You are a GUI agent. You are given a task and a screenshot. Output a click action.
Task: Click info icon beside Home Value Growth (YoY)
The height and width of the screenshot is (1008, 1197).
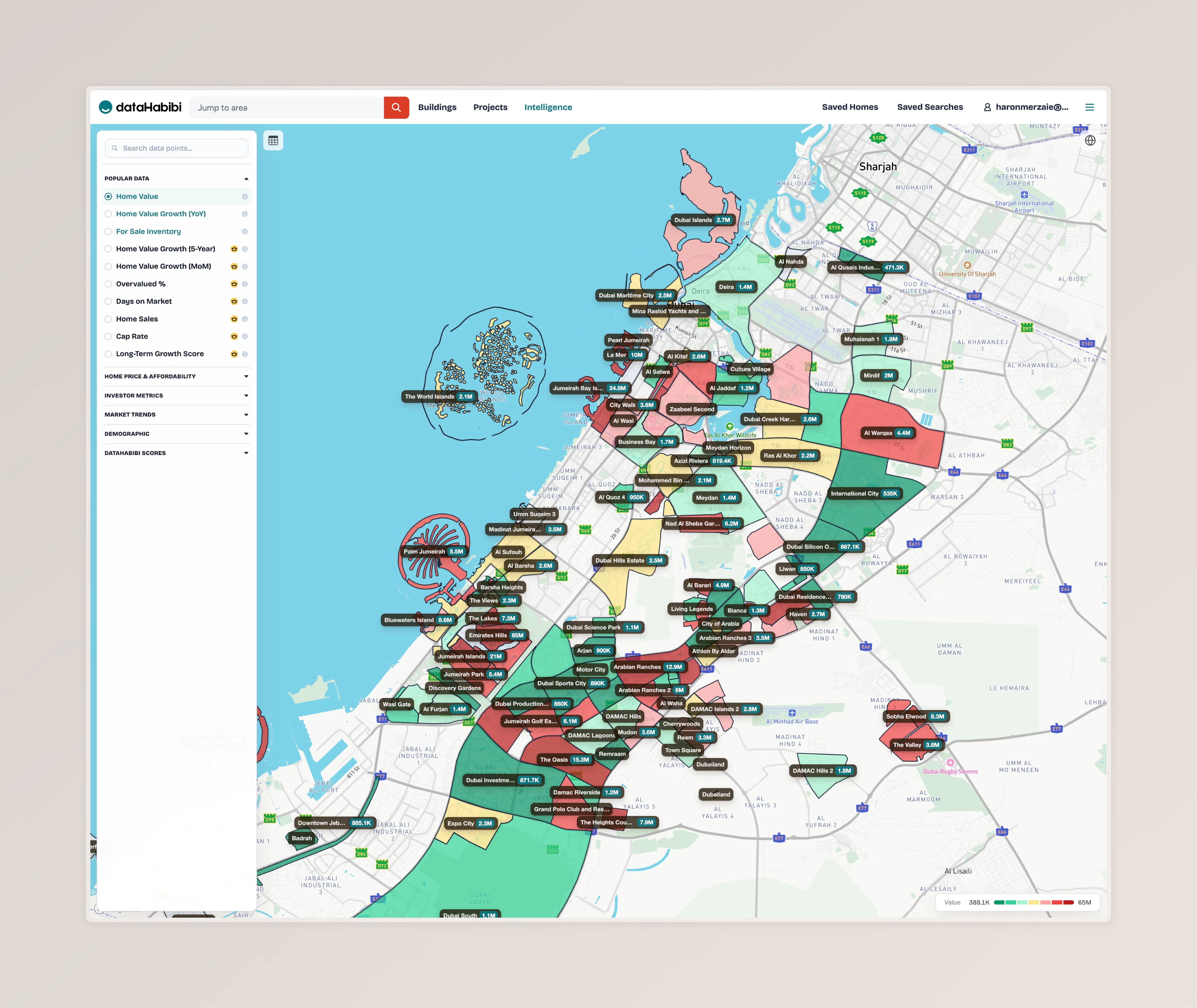click(245, 214)
